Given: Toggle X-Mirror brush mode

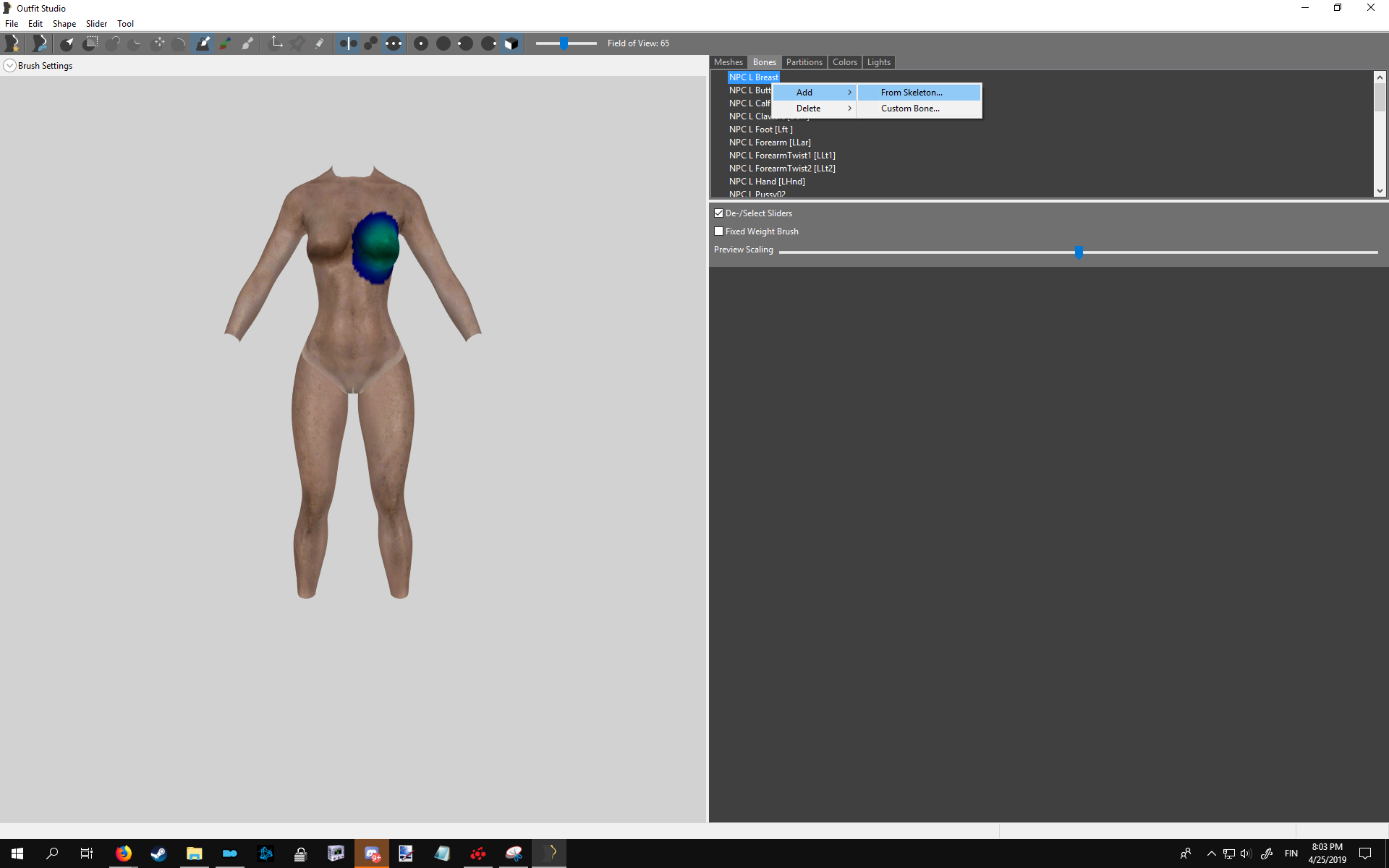Looking at the screenshot, I should click(348, 43).
